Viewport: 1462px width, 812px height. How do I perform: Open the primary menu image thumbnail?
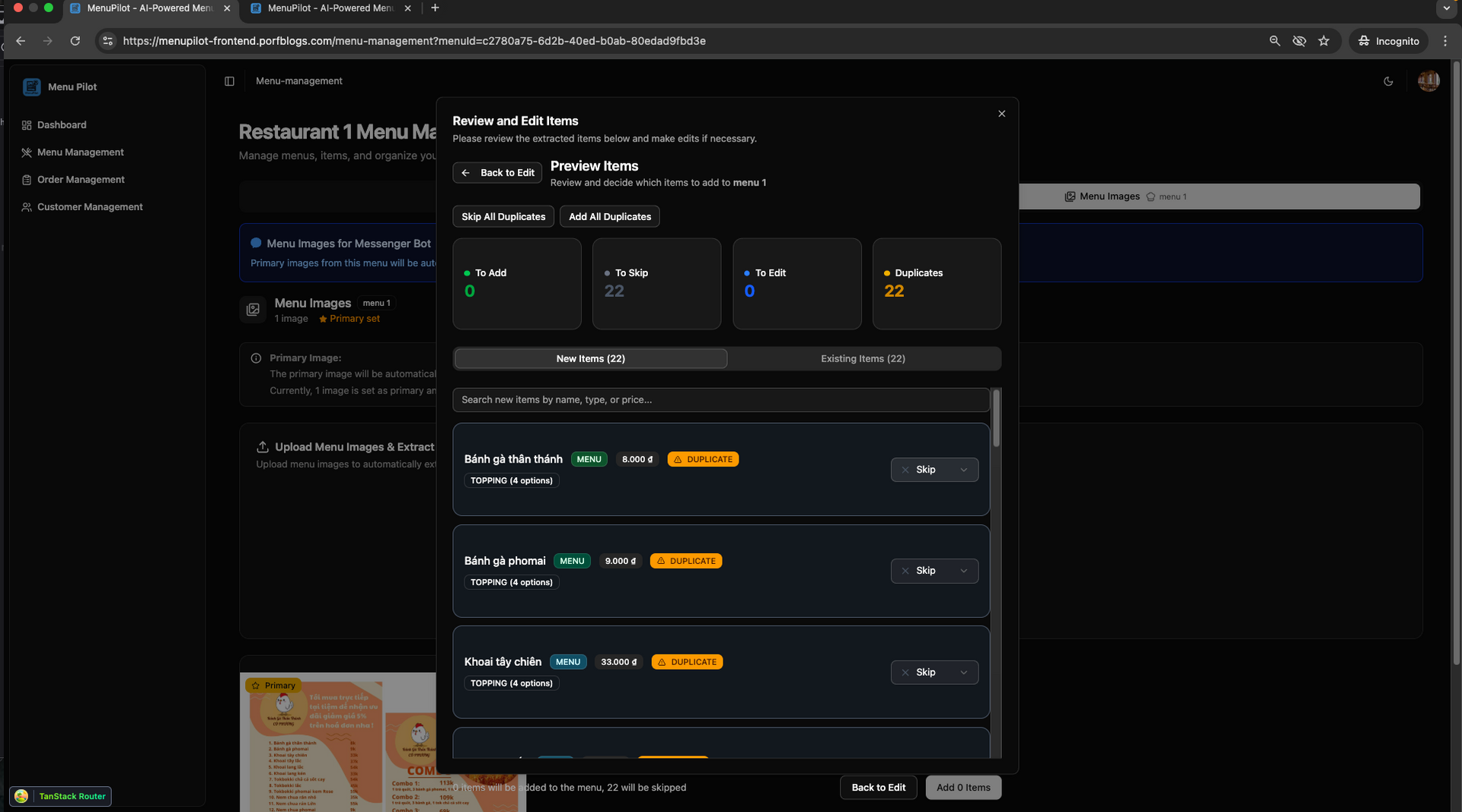click(382, 742)
